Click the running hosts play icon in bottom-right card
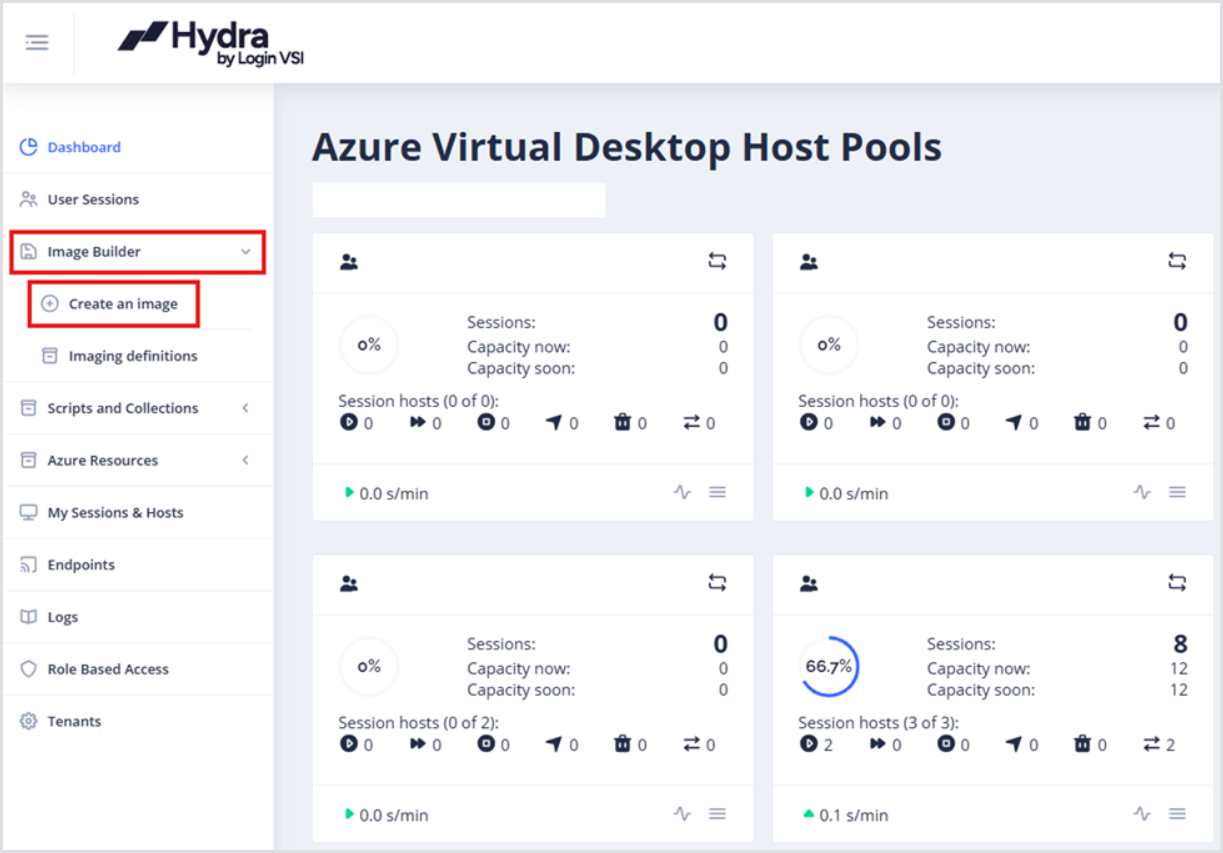 tap(809, 744)
